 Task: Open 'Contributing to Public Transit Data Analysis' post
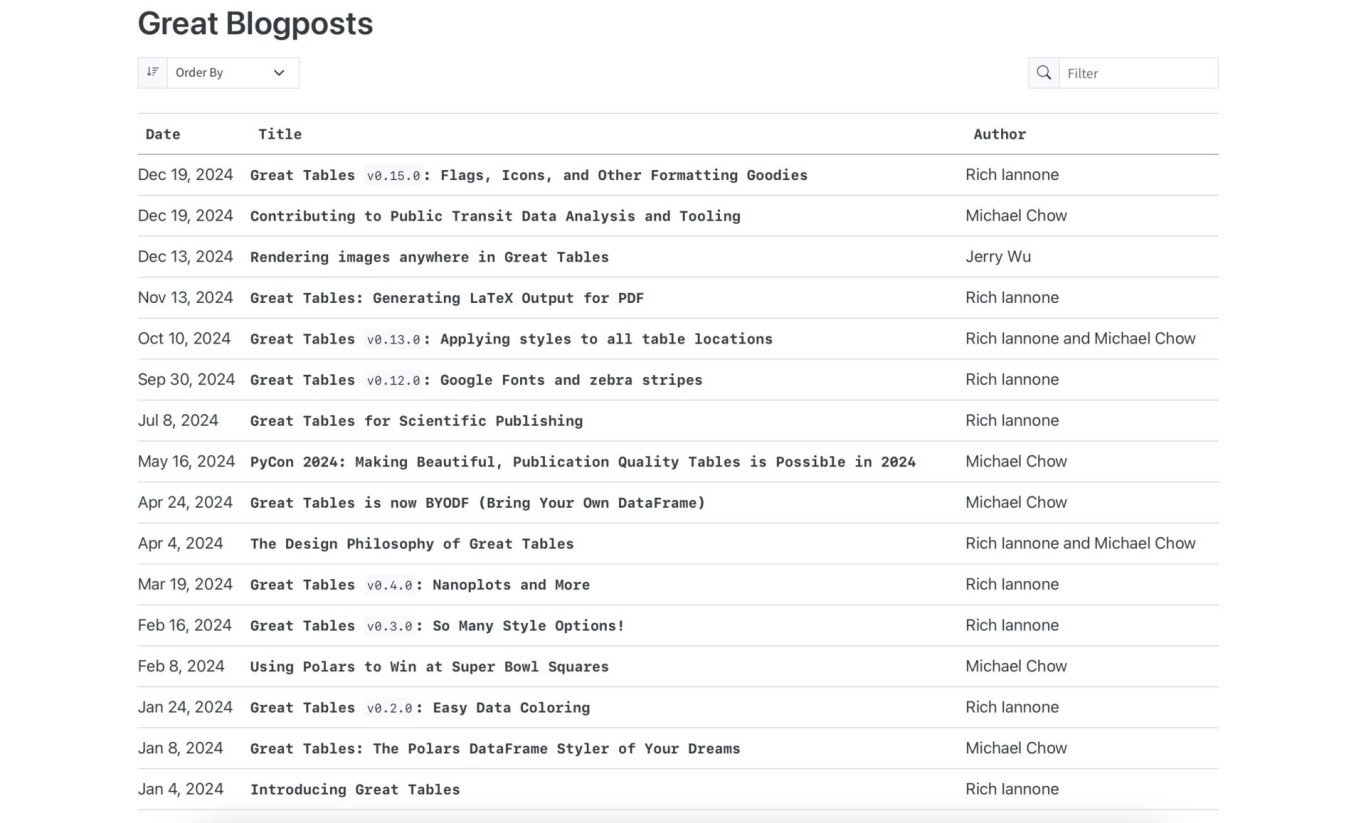[x=495, y=216]
